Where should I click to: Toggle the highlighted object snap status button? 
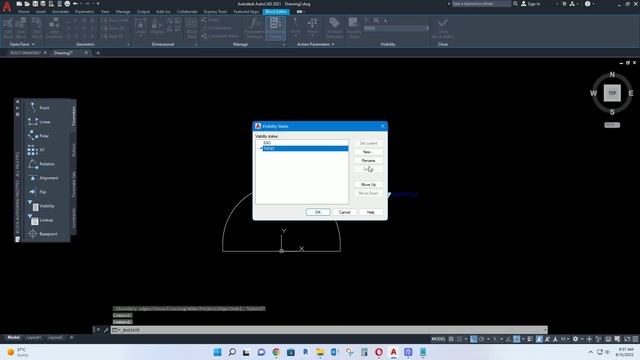[517, 339]
